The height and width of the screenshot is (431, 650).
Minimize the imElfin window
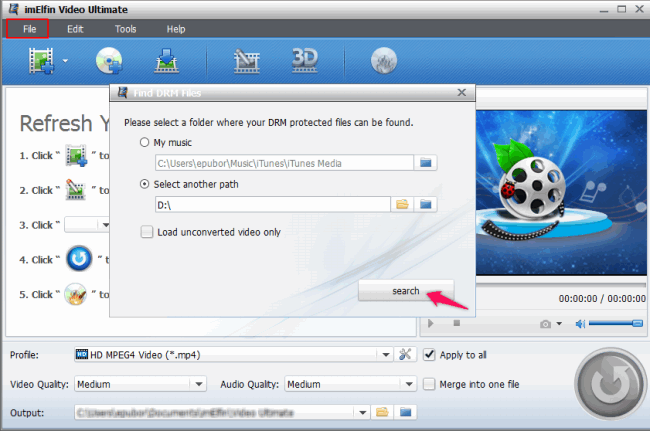(604, 9)
